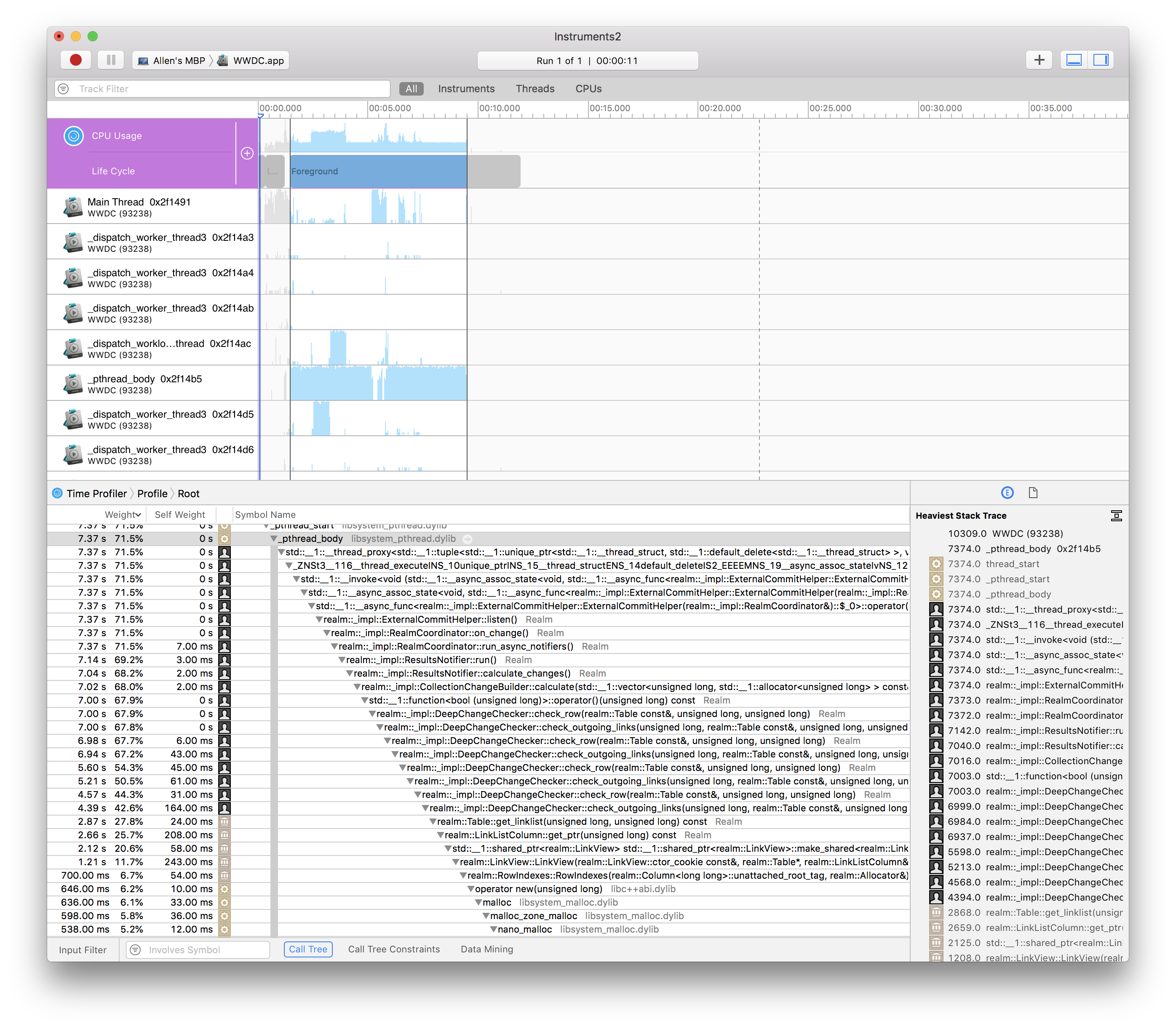Viewport: 1176px width, 1029px height.
Task: Click the document icon above the stack trace panel
Action: pyautogui.click(x=1034, y=492)
